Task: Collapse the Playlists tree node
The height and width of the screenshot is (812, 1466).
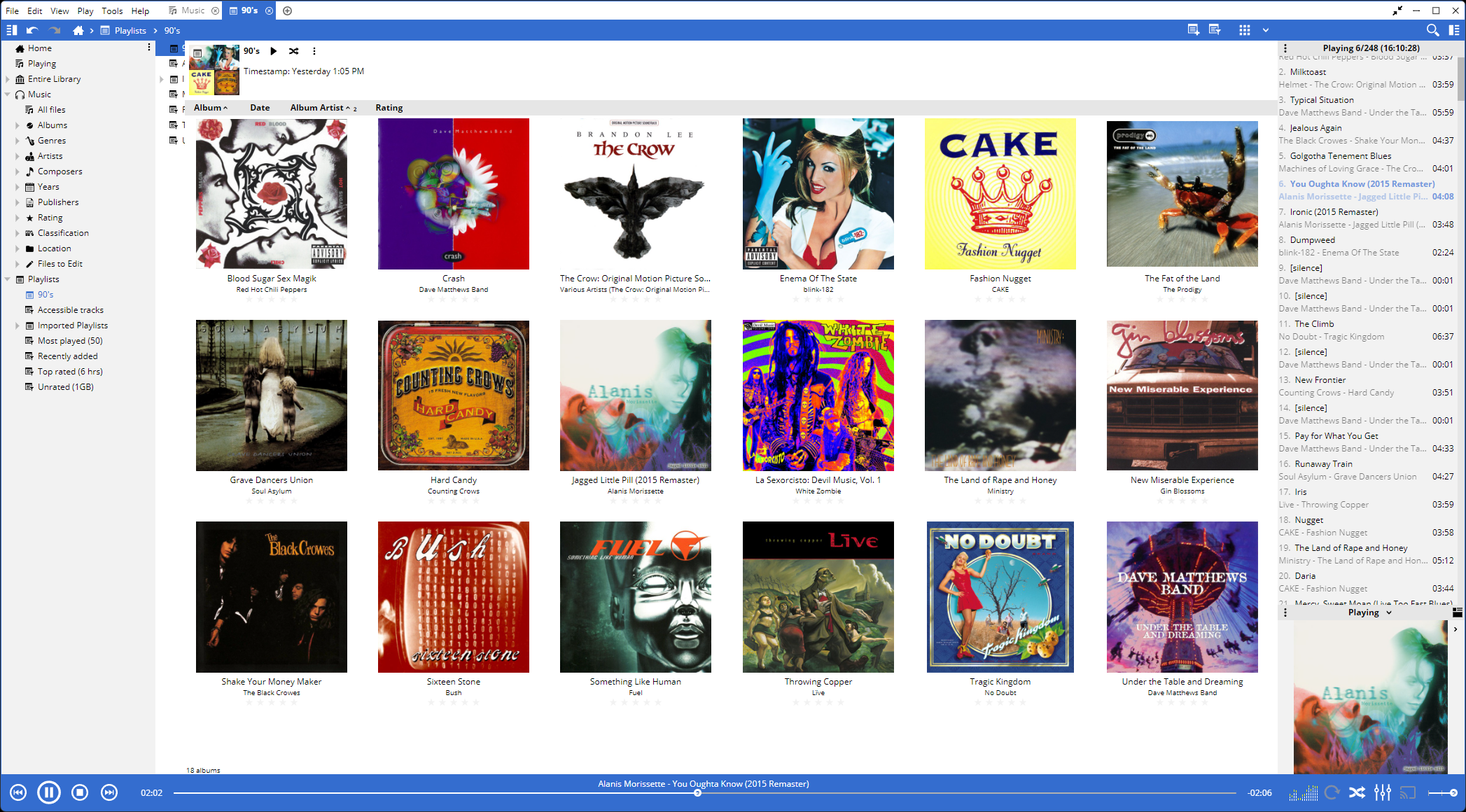Action: 8,279
